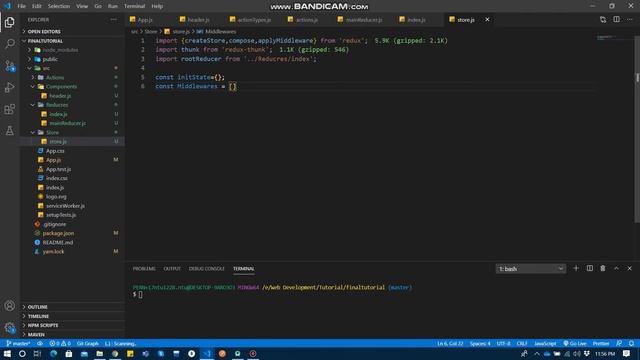Open the terminal selector dropdown '1: bash'
Screen dimensions: 640x360
531,269
